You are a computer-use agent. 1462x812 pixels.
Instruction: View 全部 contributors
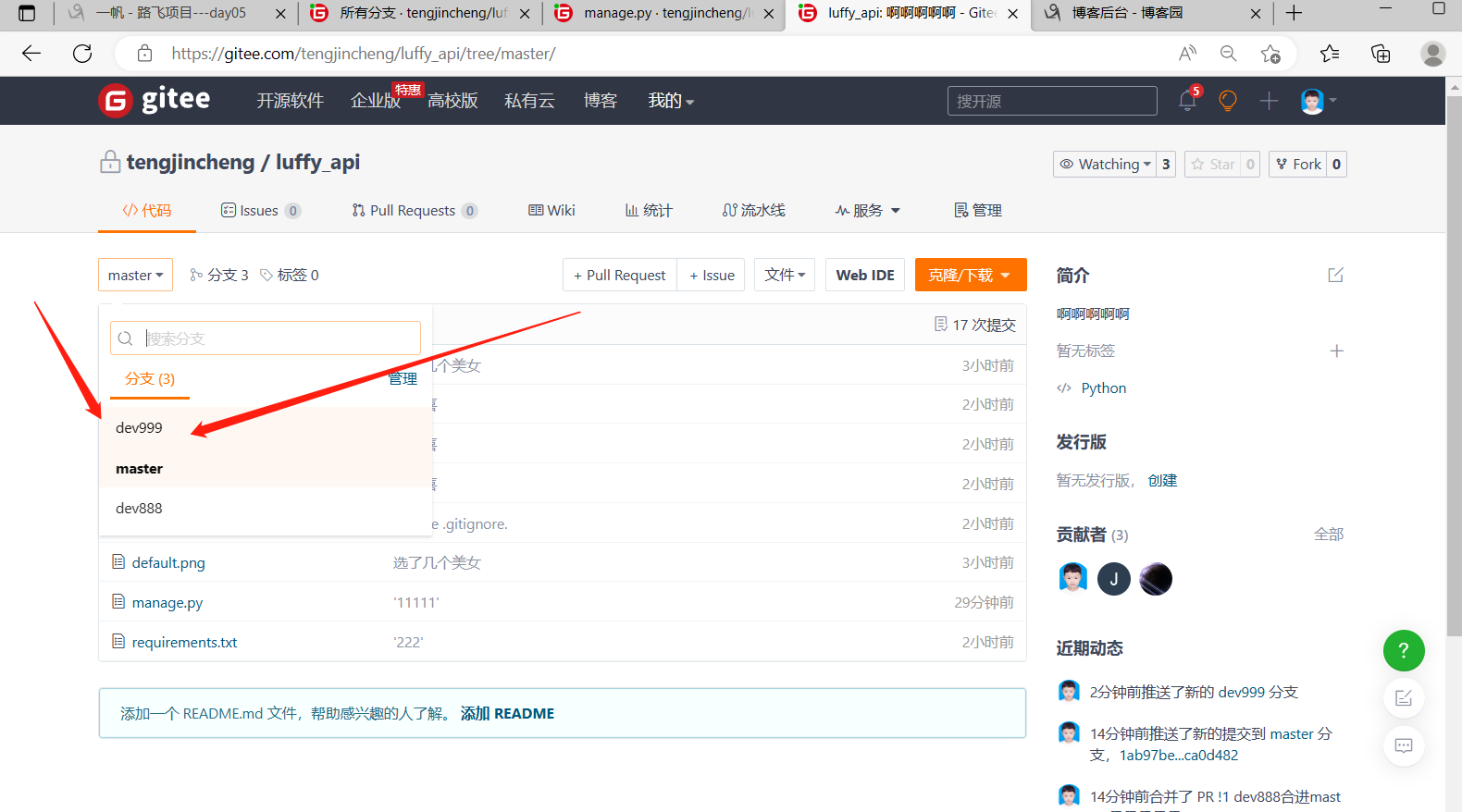coord(1329,534)
